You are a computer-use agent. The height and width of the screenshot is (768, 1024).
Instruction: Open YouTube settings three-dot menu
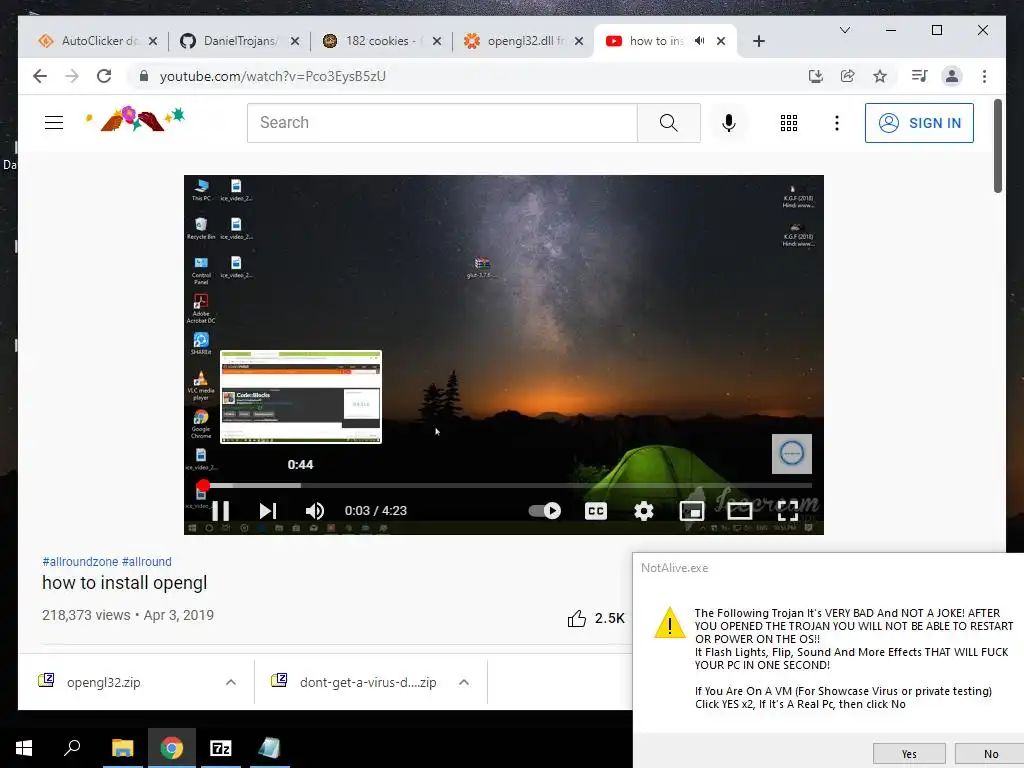(x=837, y=123)
